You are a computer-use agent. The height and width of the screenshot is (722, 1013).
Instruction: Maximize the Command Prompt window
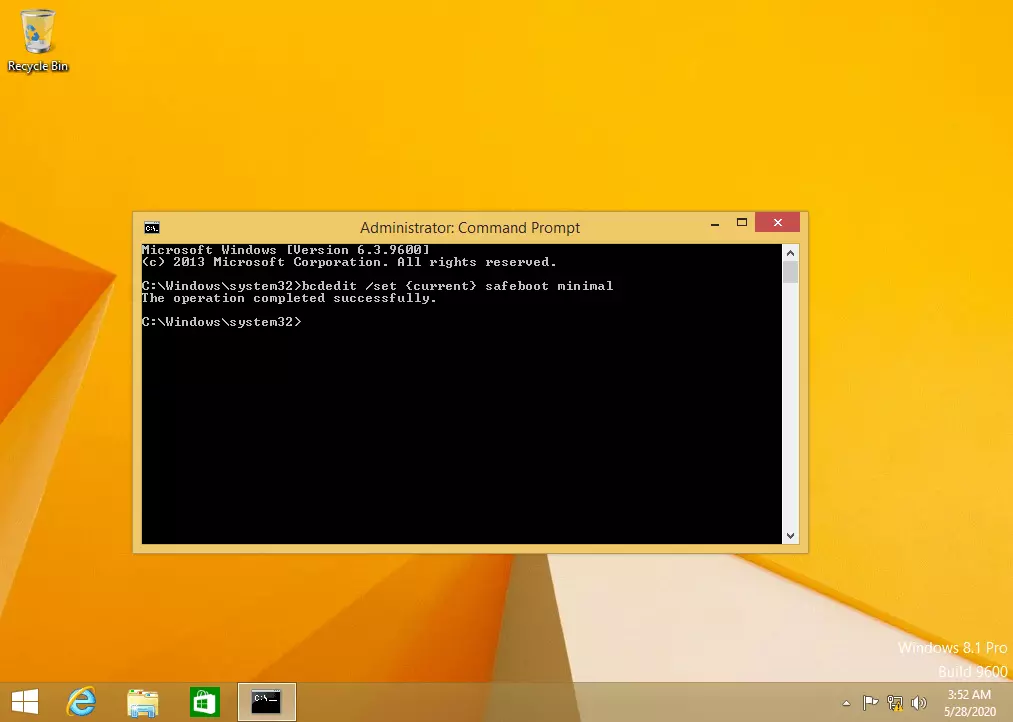coord(742,223)
